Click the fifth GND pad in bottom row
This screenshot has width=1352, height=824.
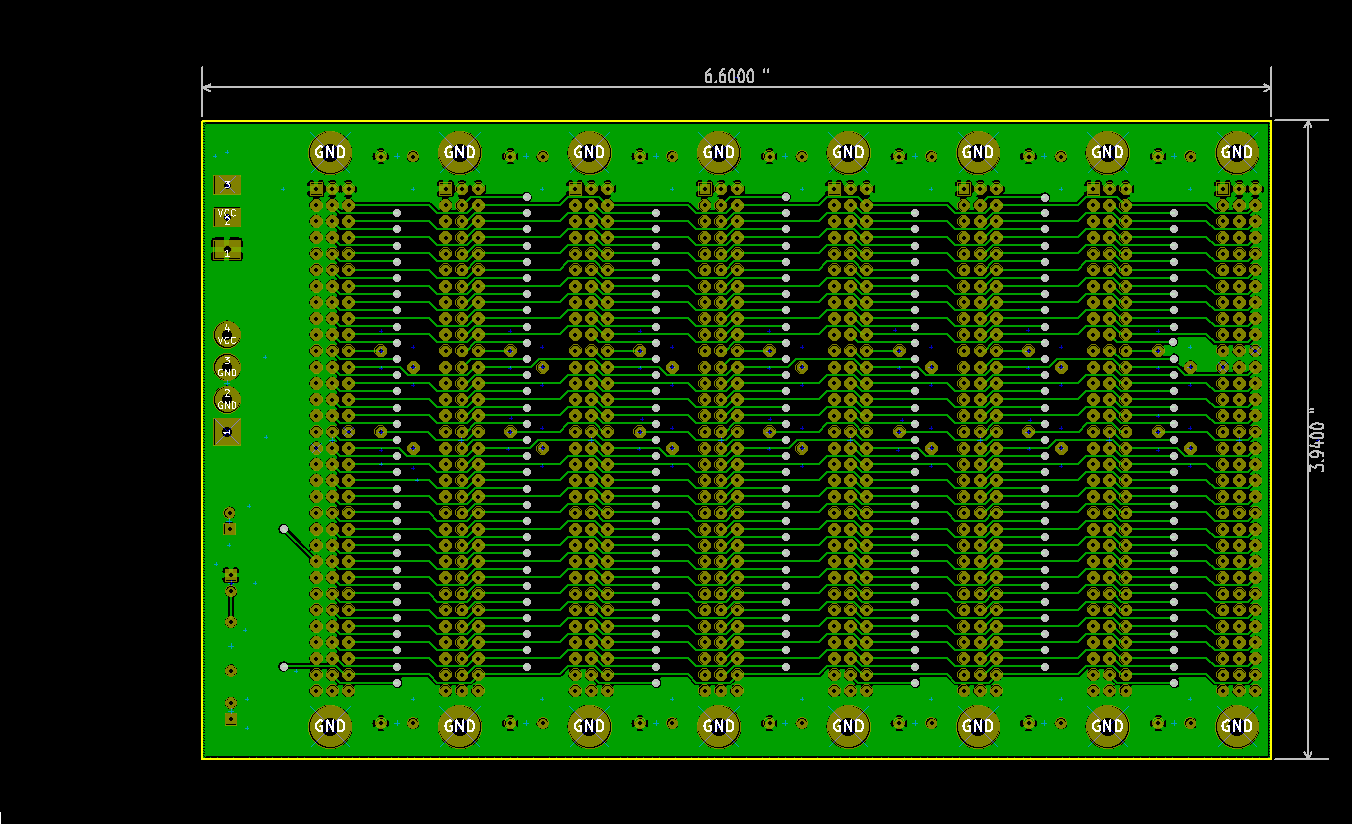coord(848,727)
